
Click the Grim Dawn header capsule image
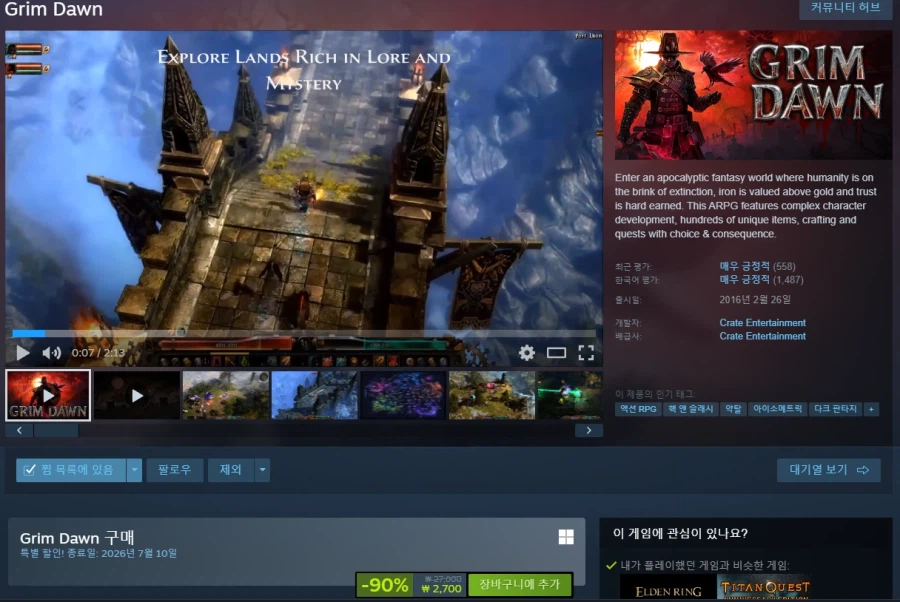pos(754,95)
